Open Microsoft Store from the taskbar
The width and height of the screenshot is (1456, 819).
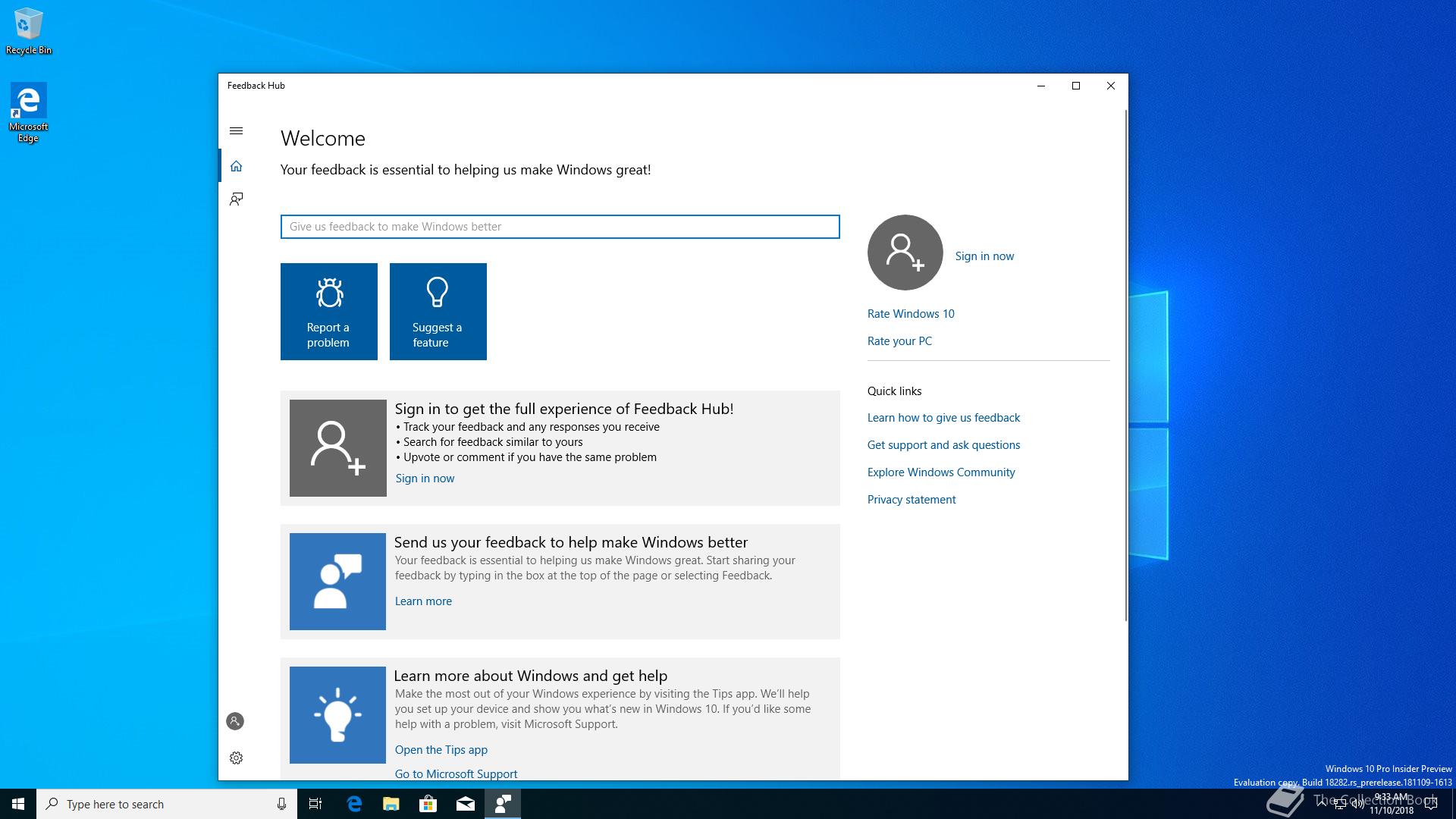[x=428, y=804]
